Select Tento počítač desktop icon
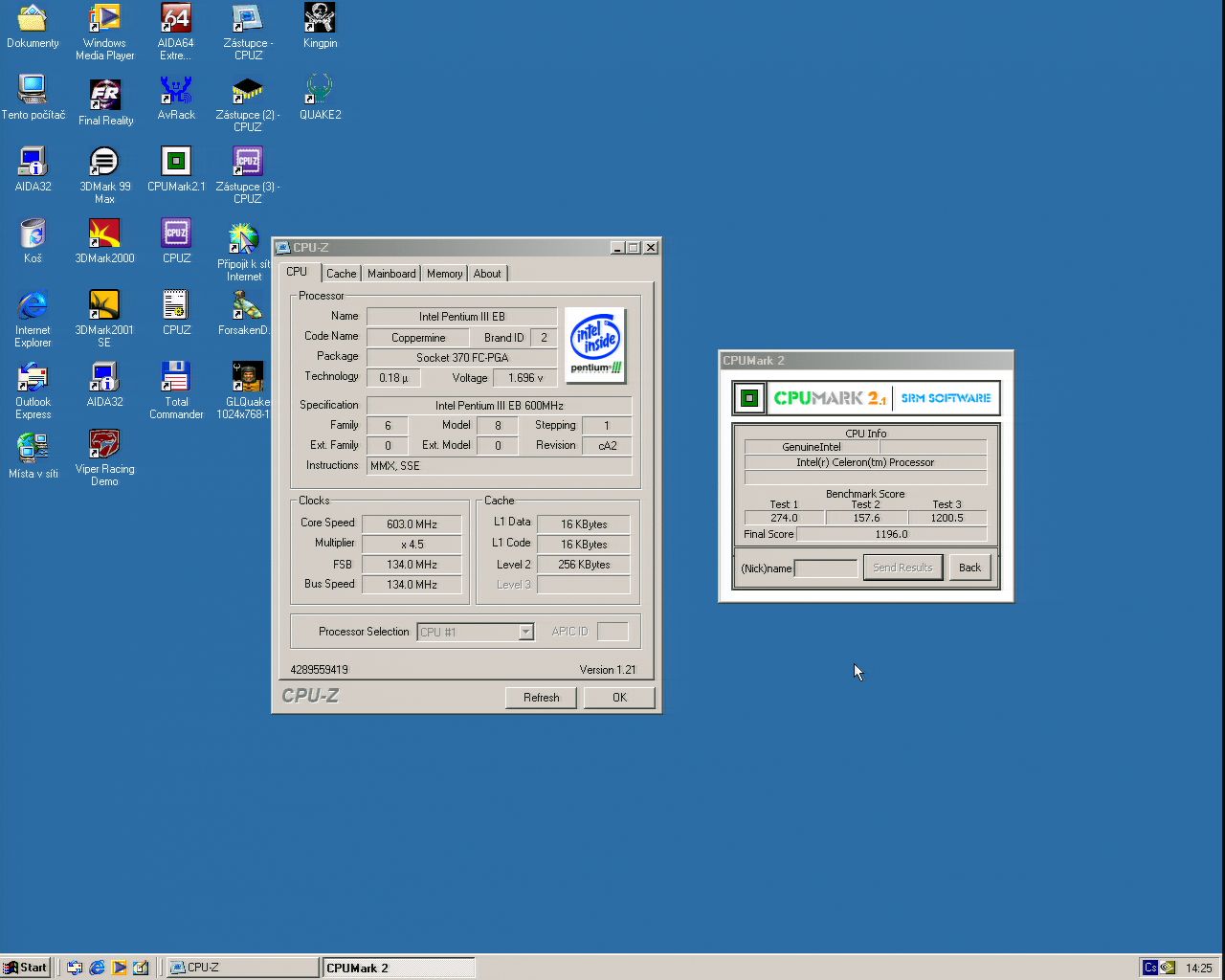 (x=33, y=98)
